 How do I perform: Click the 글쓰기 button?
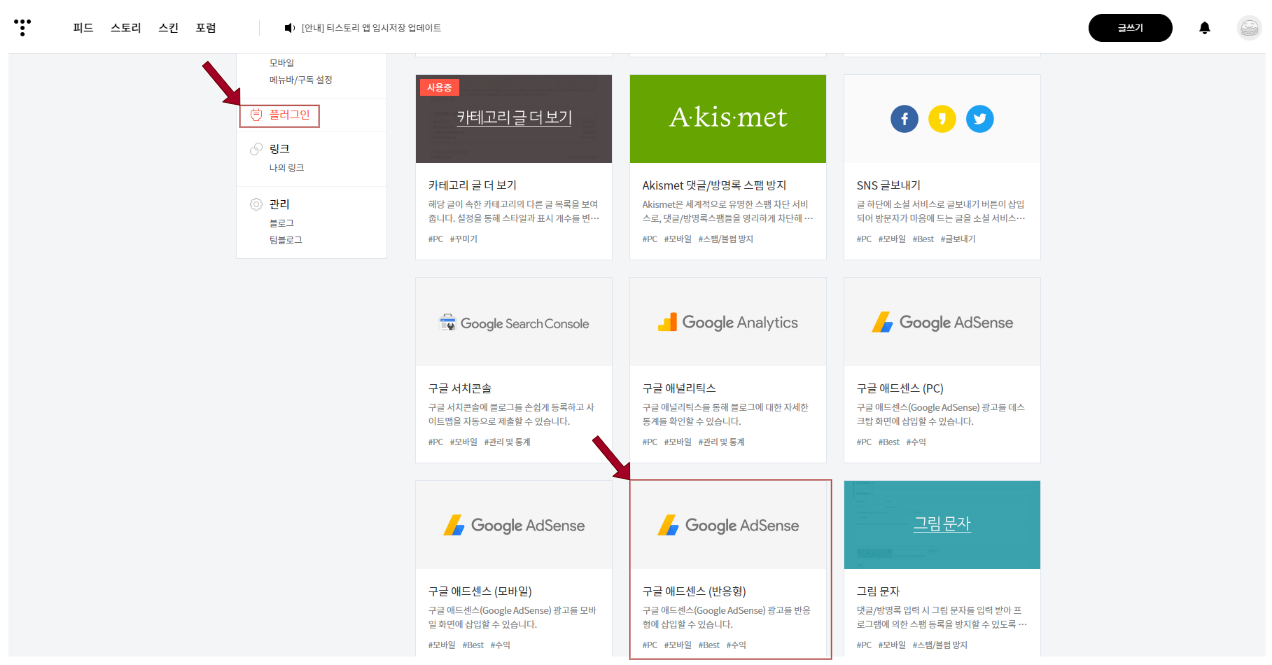coord(1130,28)
